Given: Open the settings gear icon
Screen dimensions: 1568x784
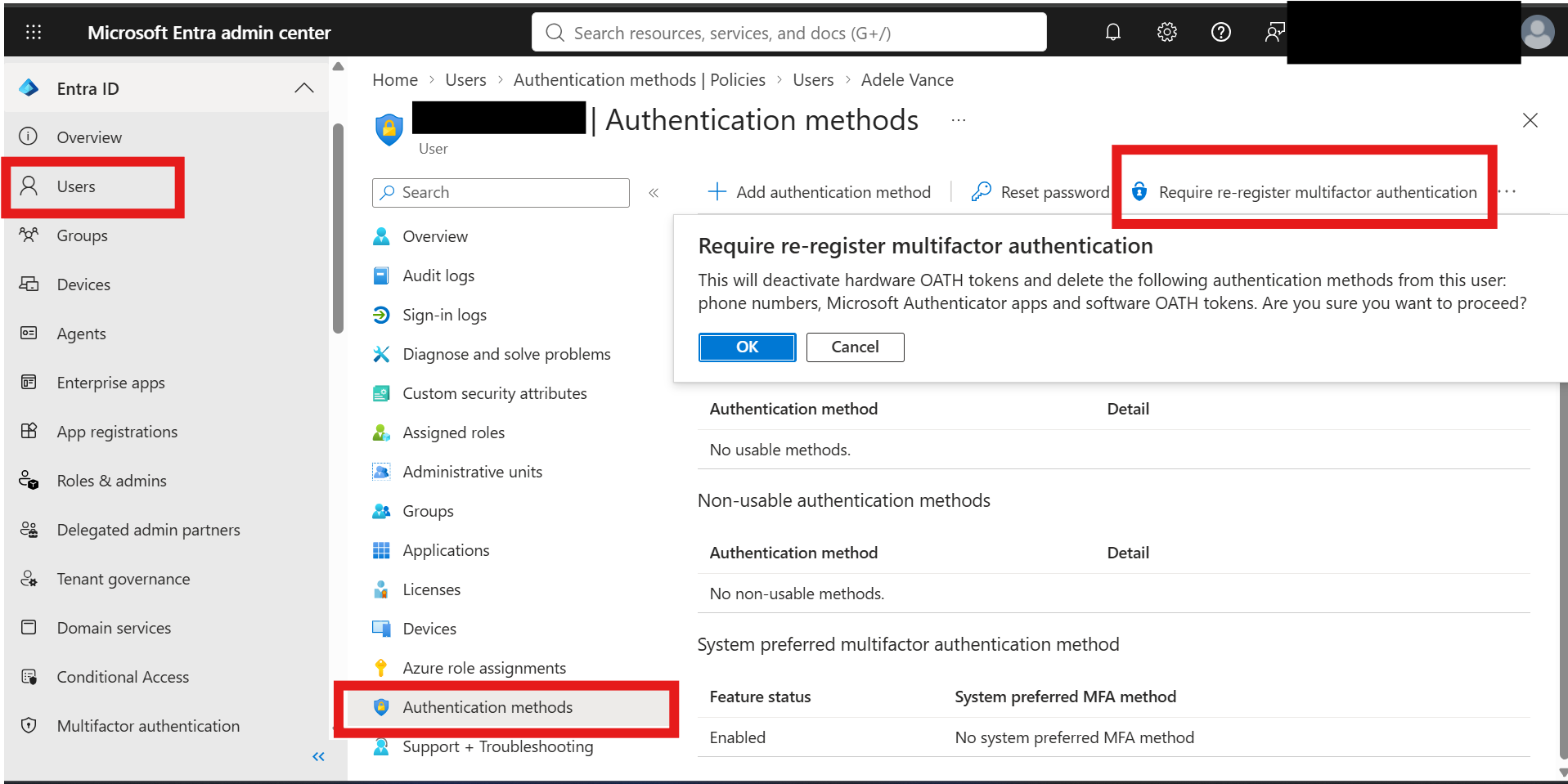Looking at the screenshot, I should 1166,32.
